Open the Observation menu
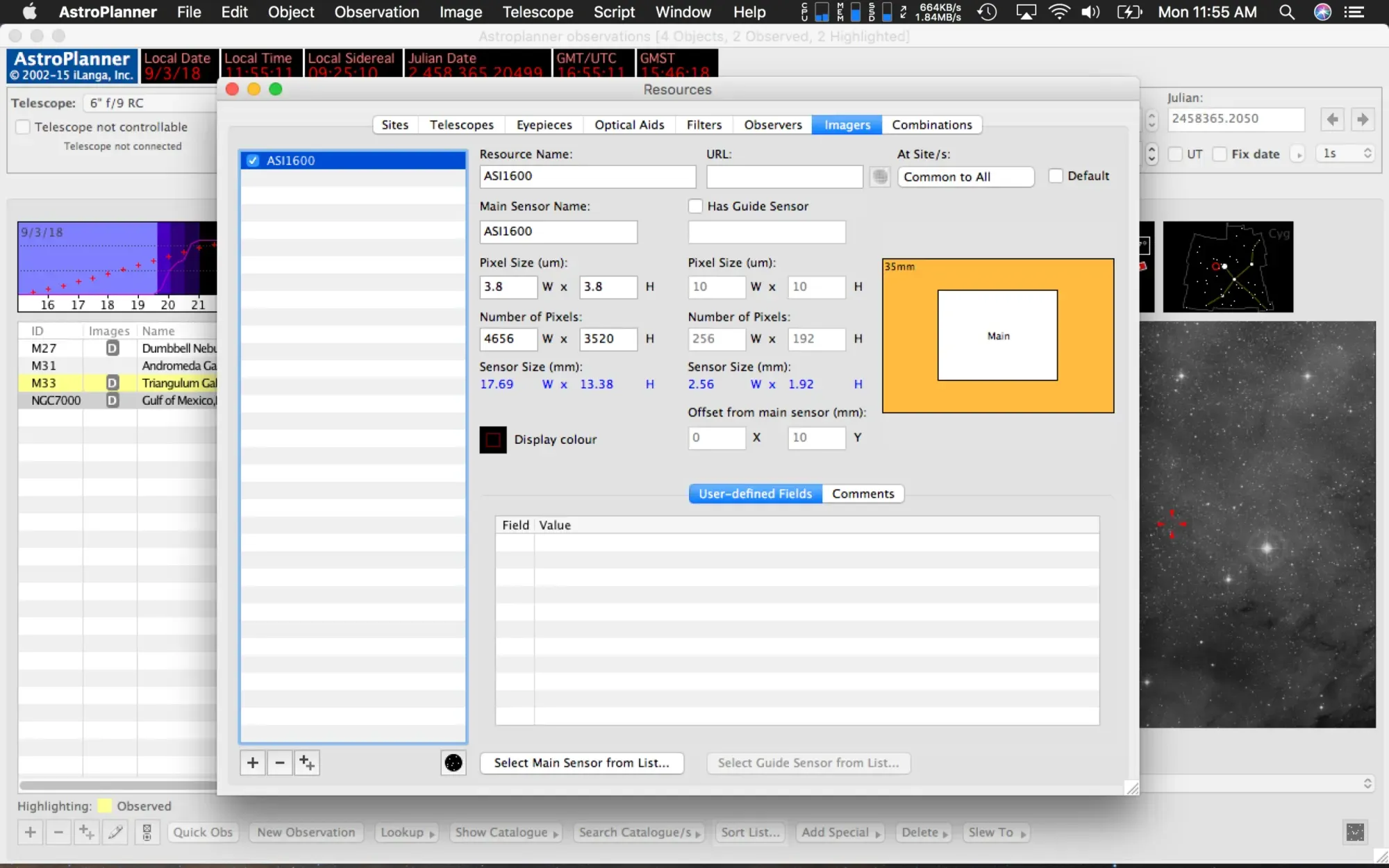The height and width of the screenshot is (868, 1389). (376, 12)
